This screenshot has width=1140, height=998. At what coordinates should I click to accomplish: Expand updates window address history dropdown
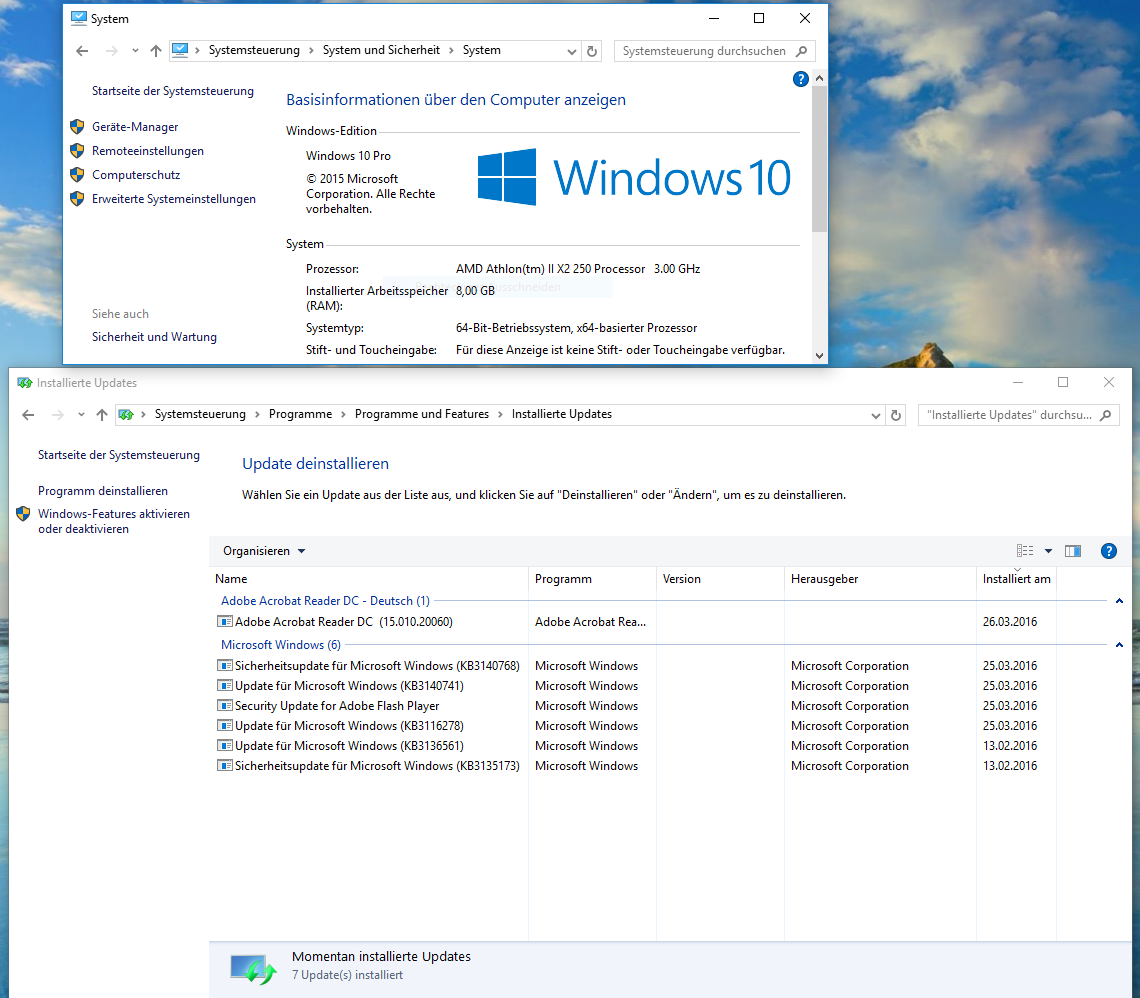click(x=875, y=415)
